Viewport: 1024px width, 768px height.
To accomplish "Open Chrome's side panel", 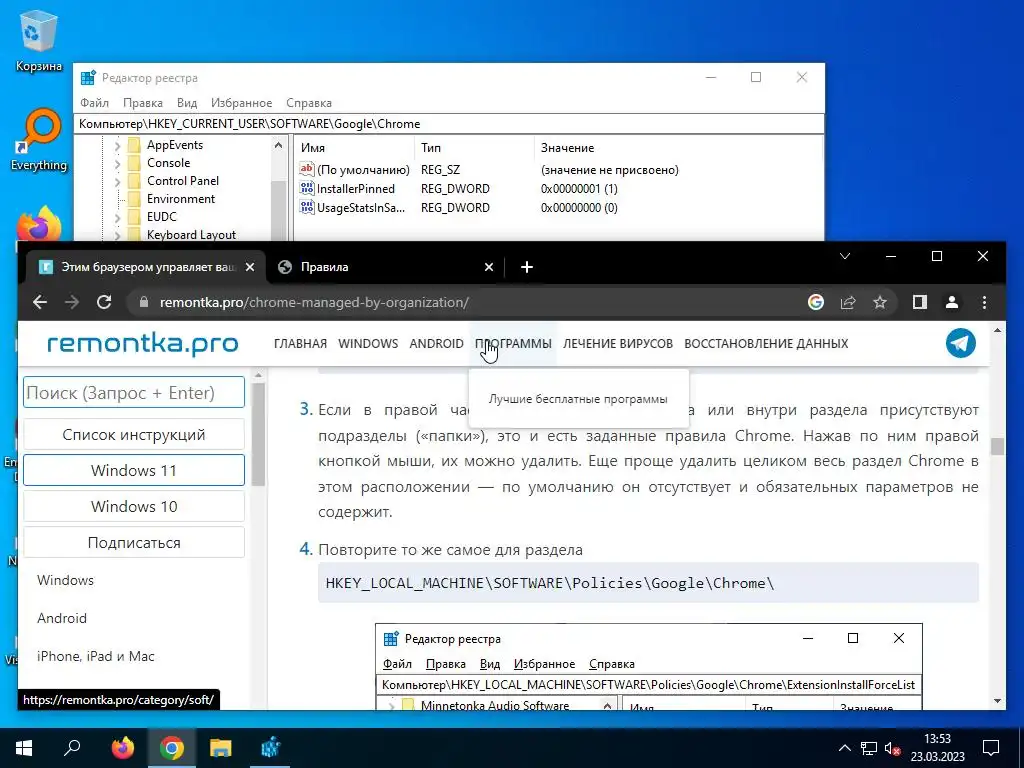I will coord(920,302).
